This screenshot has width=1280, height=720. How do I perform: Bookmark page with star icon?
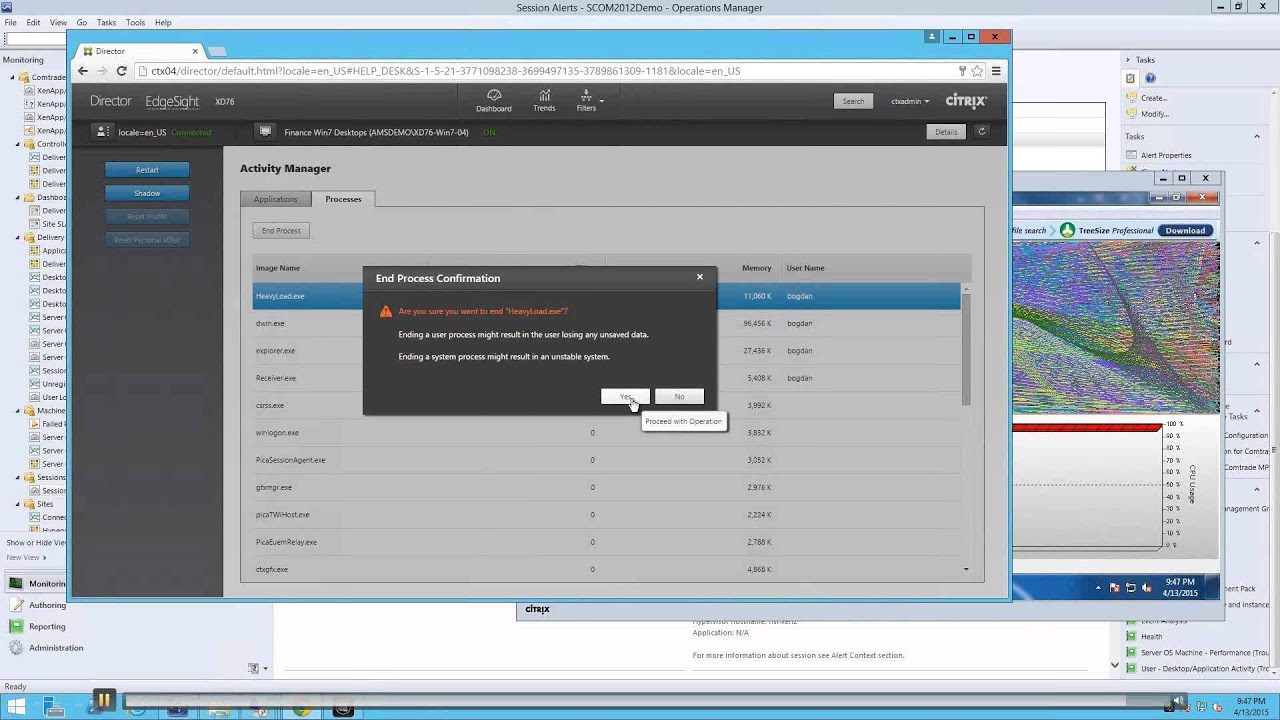coord(977,71)
